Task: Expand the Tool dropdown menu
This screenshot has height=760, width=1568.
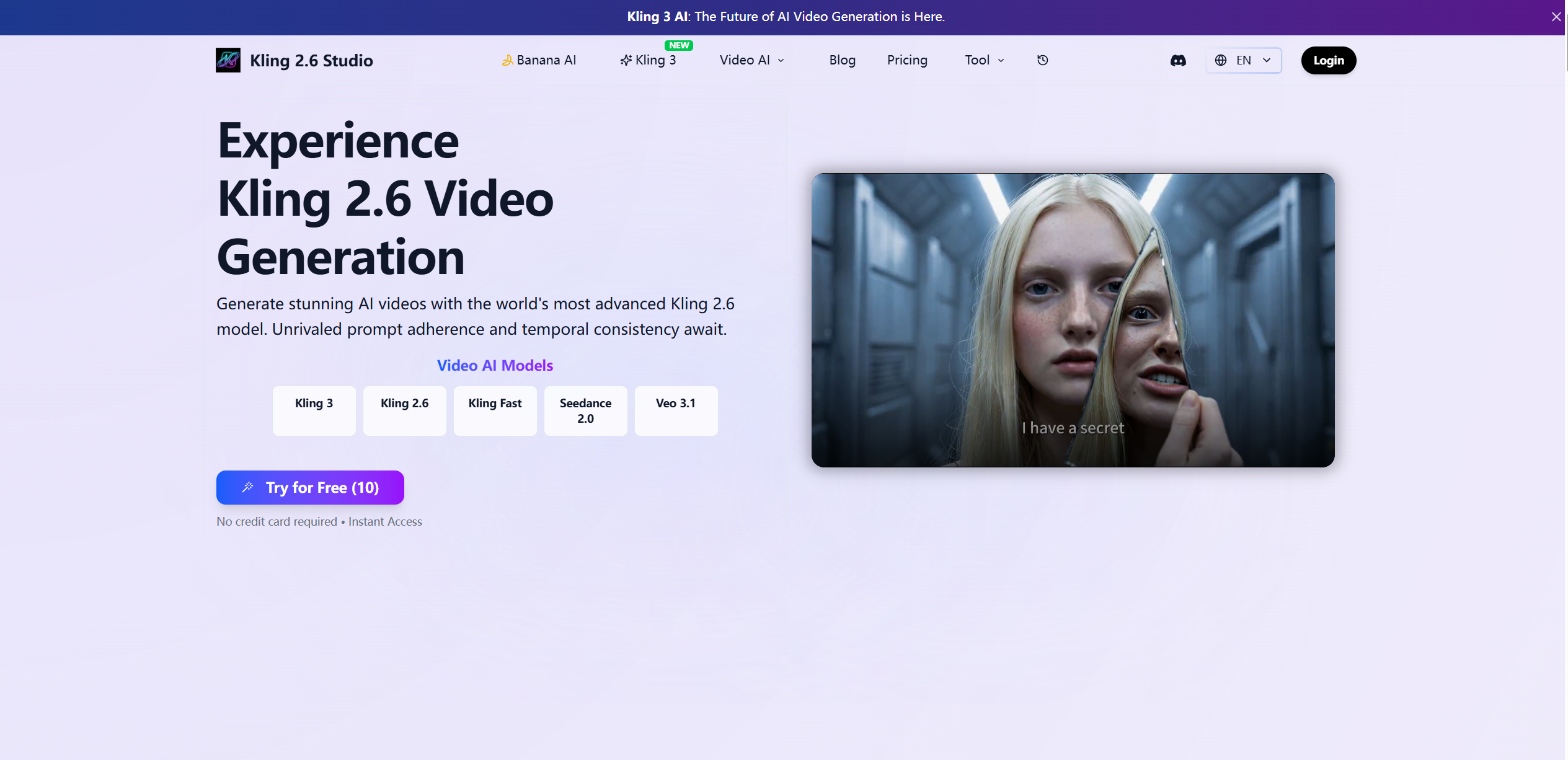Action: click(985, 60)
